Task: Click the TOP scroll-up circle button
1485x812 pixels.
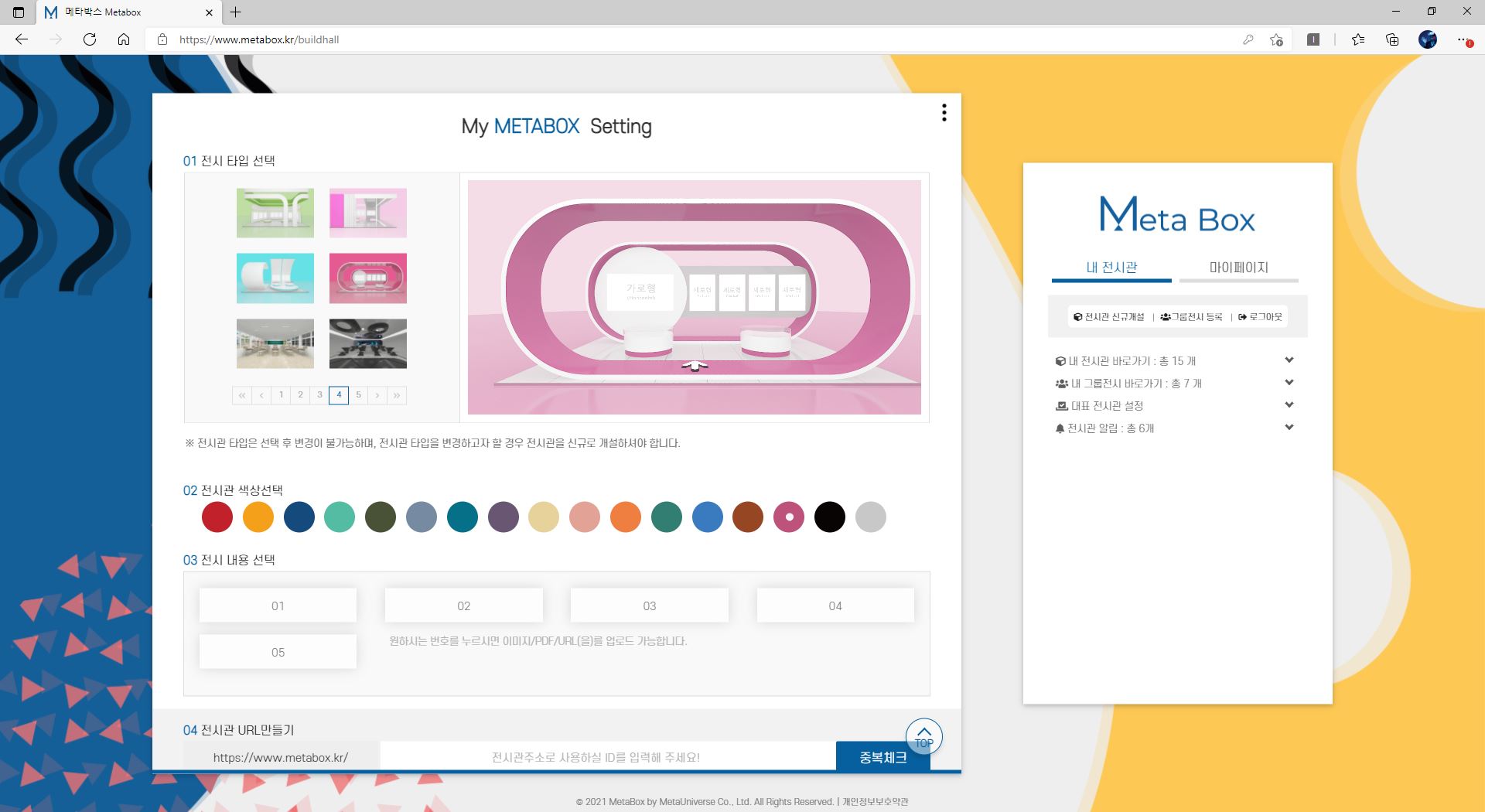Action: [x=923, y=736]
